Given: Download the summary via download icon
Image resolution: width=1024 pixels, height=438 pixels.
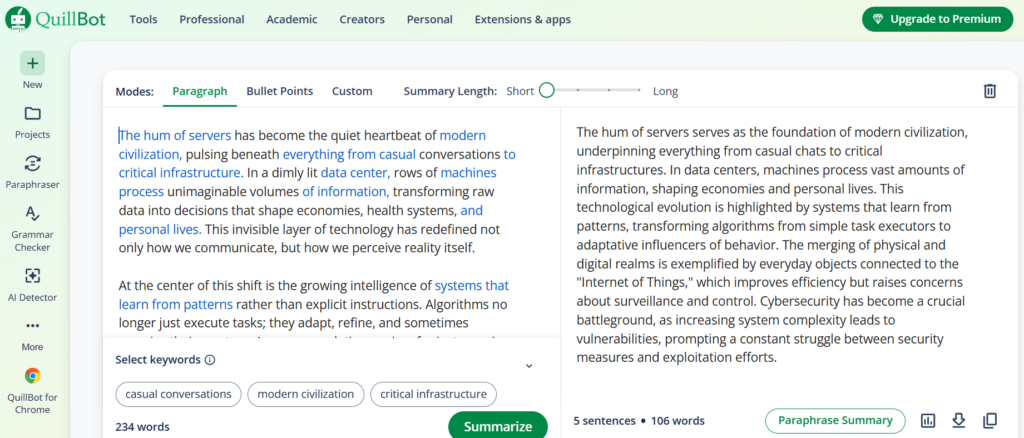Looking at the screenshot, I should click(x=959, y=420).
